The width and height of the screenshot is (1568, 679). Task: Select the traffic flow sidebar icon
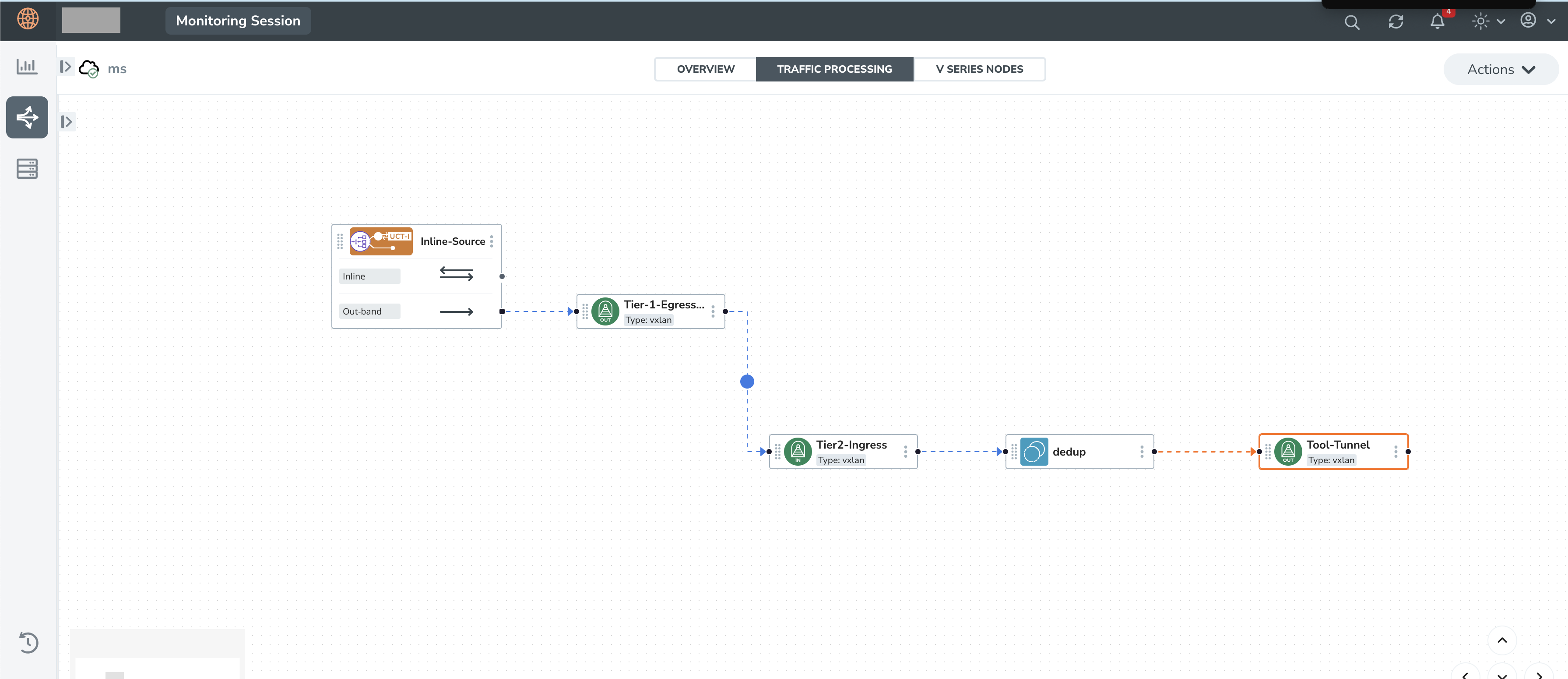pyautogui.click(x=27, y=117)
